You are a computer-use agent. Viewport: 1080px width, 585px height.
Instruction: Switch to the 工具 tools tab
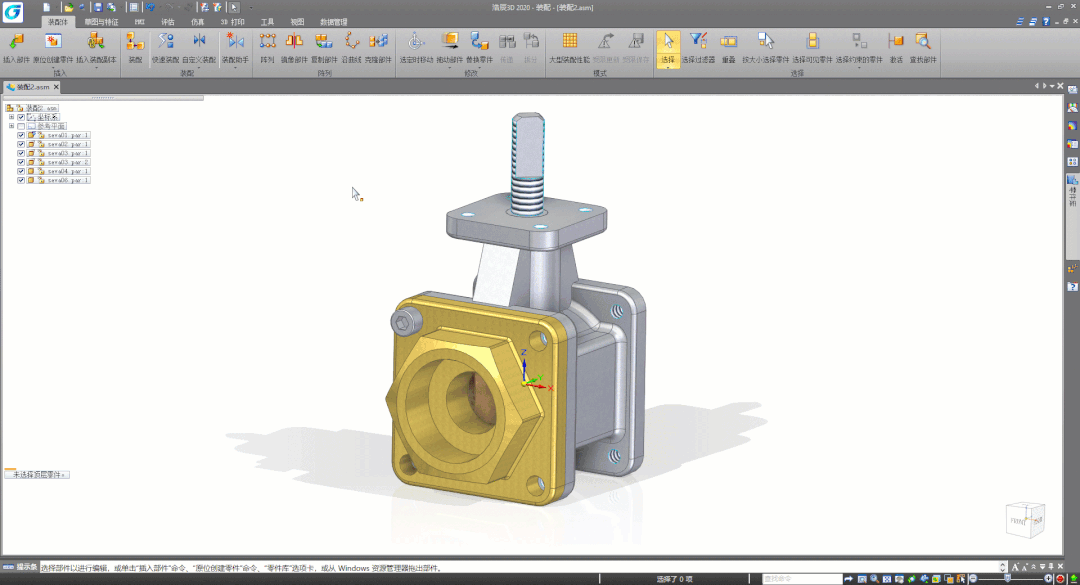267,22
